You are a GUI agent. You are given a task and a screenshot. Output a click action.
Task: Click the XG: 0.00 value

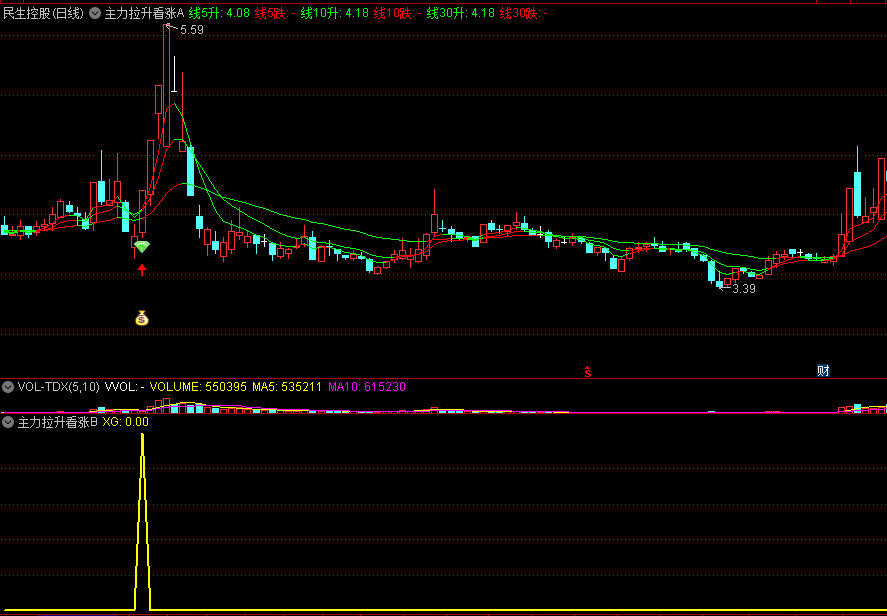[126, 422]
